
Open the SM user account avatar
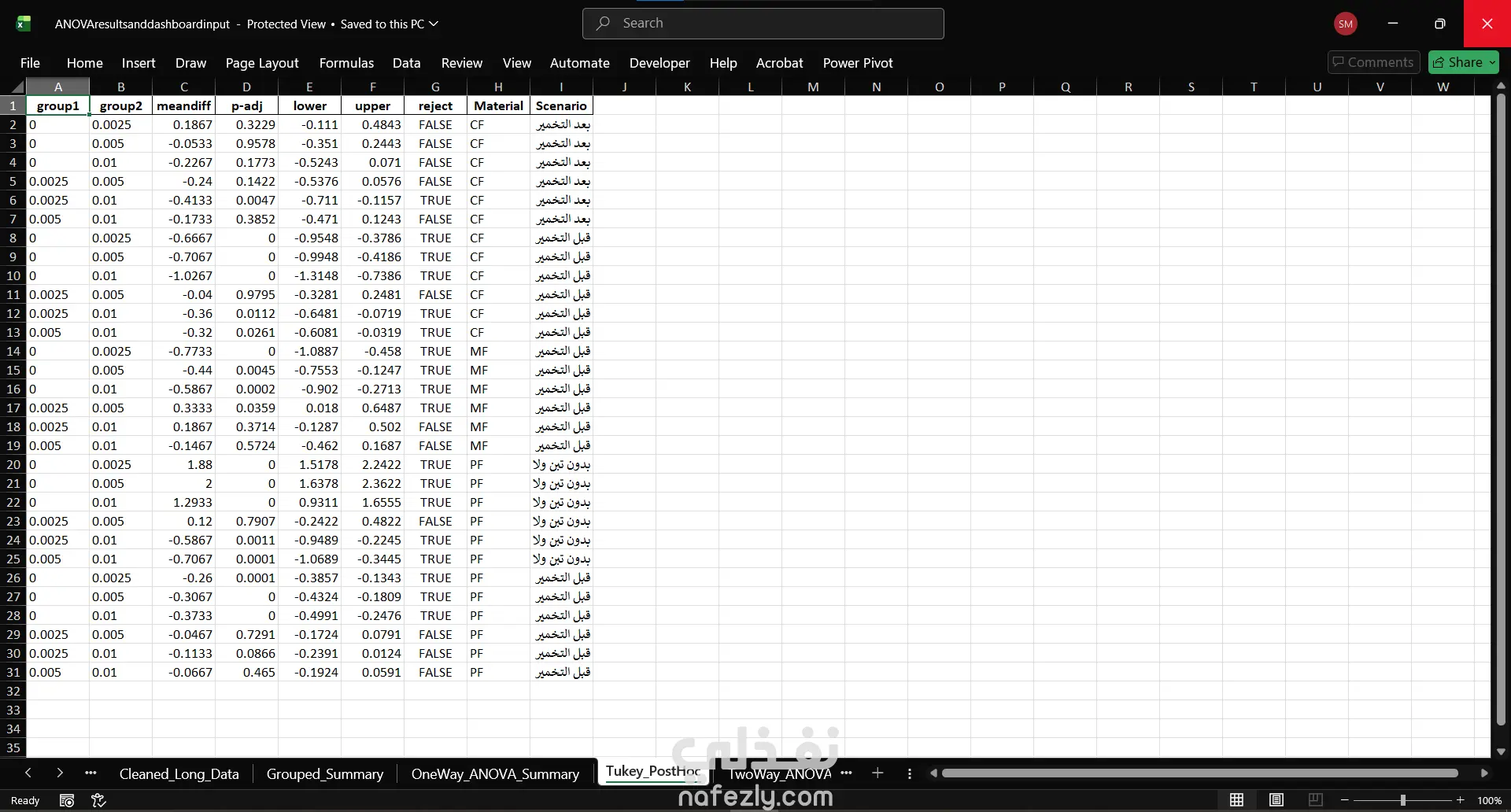pos(1346,24)
